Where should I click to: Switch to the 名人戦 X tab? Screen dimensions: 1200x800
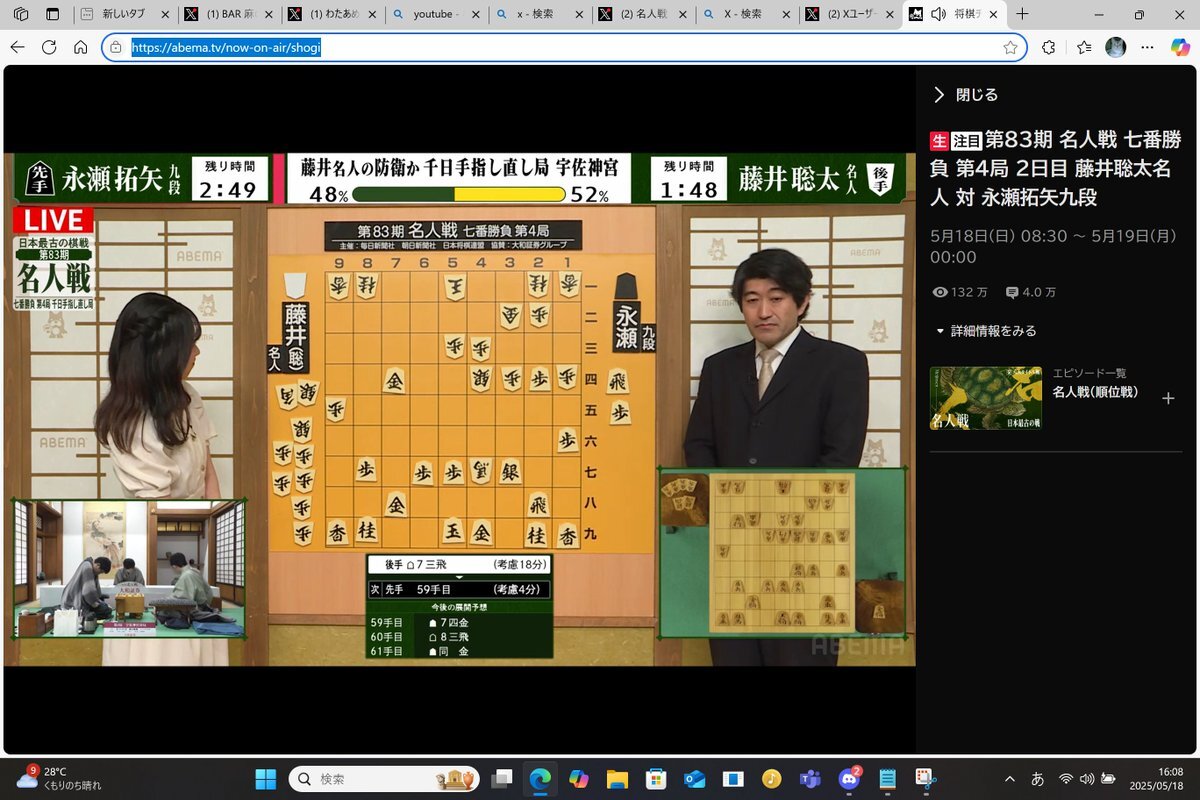pyautogui.click(x=644, y=15)
